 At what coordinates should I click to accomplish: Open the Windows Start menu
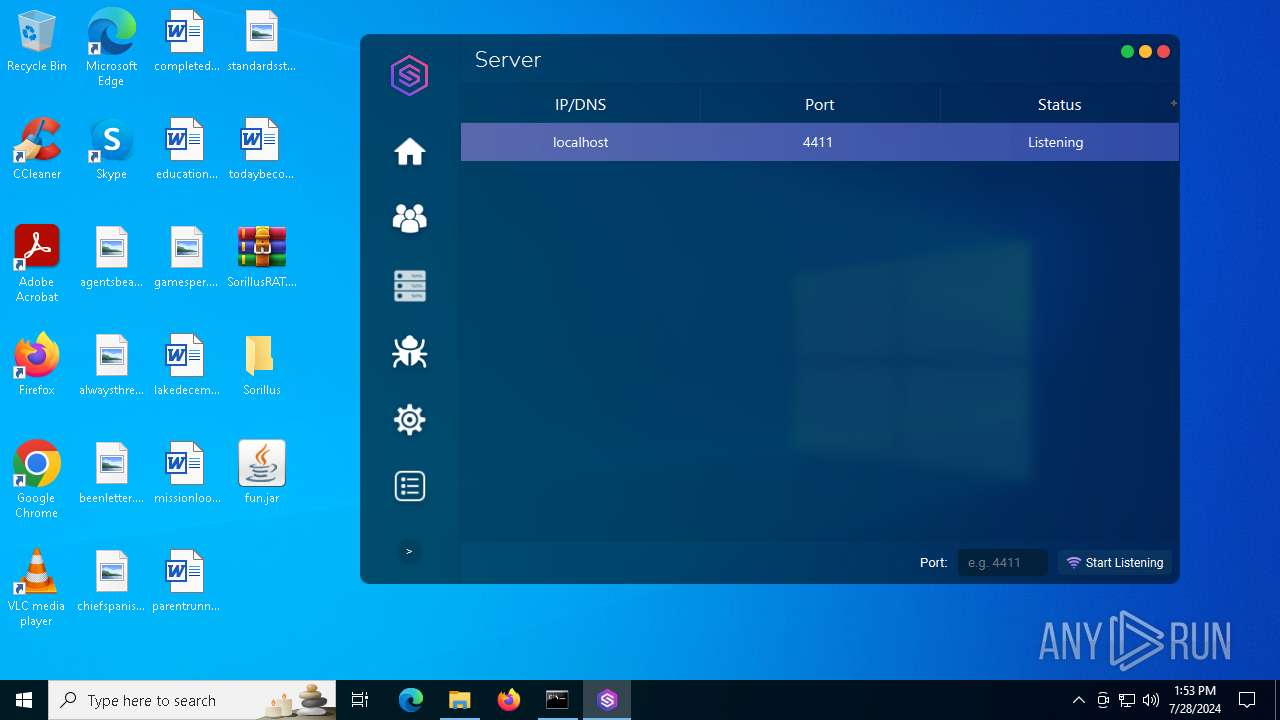tap(24, 700)
